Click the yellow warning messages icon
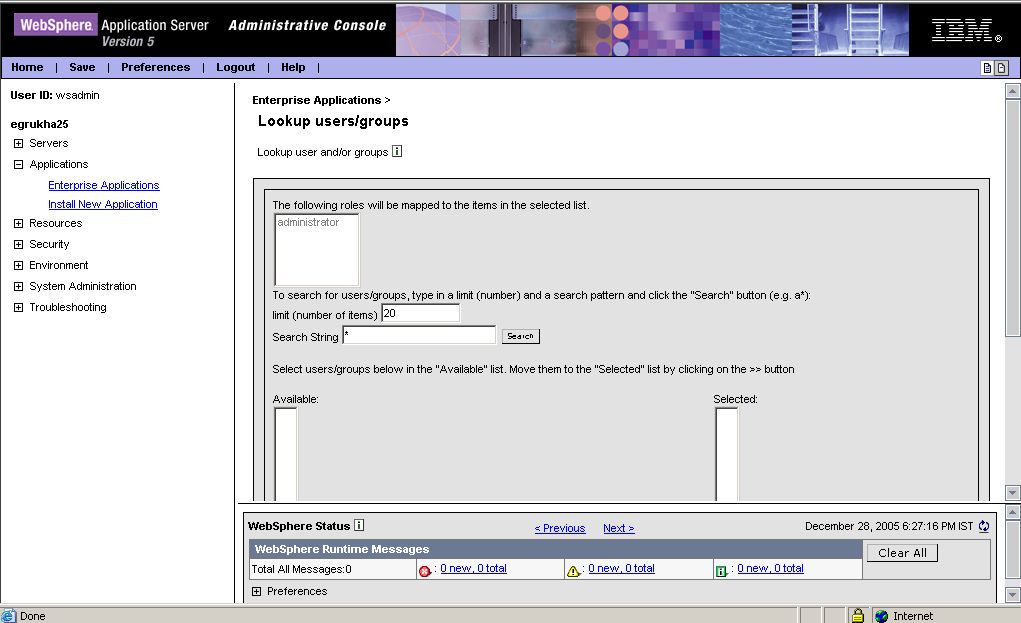The width and height of the screenshot is (1021, 623). click(x=573, y=571)
